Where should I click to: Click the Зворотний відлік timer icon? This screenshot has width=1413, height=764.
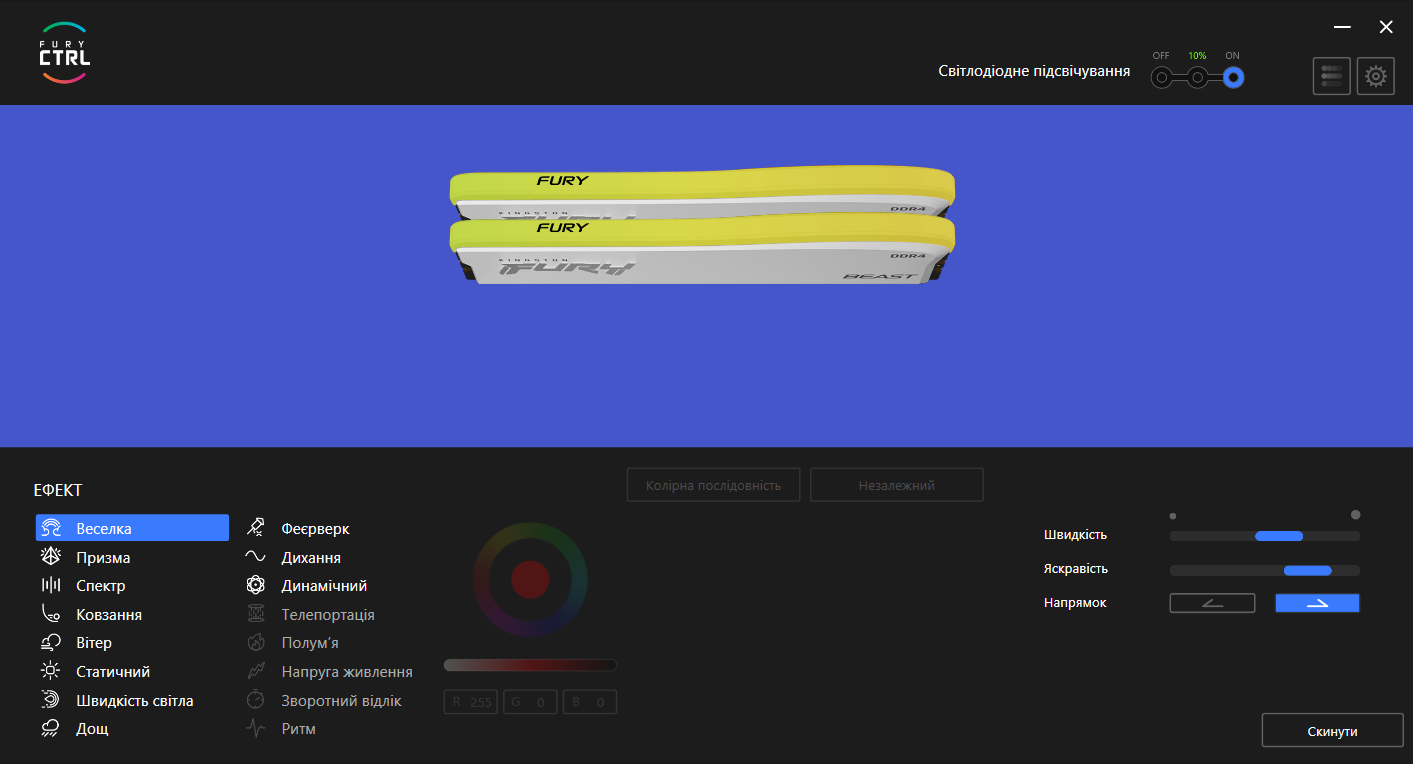256,700
